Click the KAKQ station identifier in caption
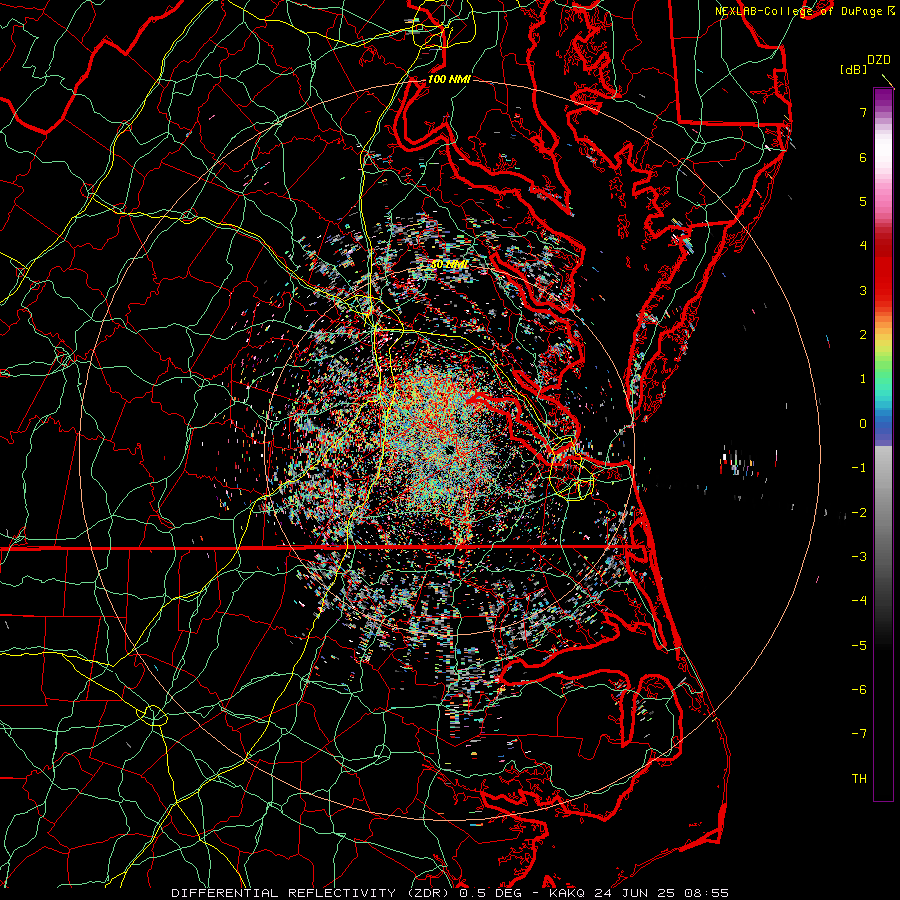This screenshot has height=900, width=900. [x=566, y=893]
